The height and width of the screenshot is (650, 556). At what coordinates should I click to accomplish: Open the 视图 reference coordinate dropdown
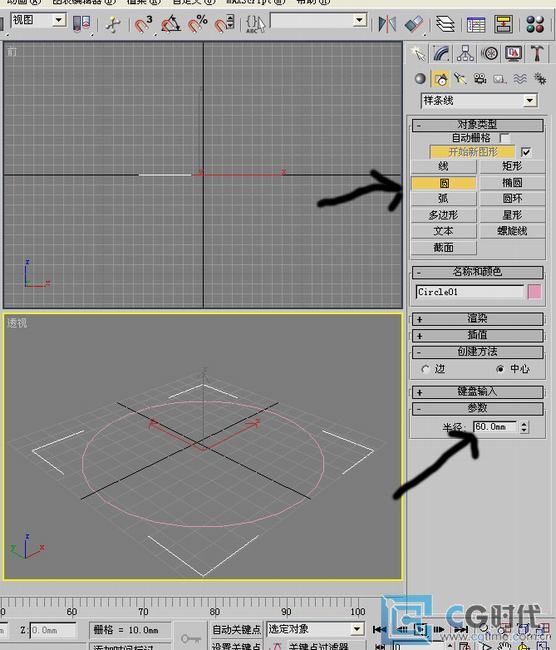59,19
